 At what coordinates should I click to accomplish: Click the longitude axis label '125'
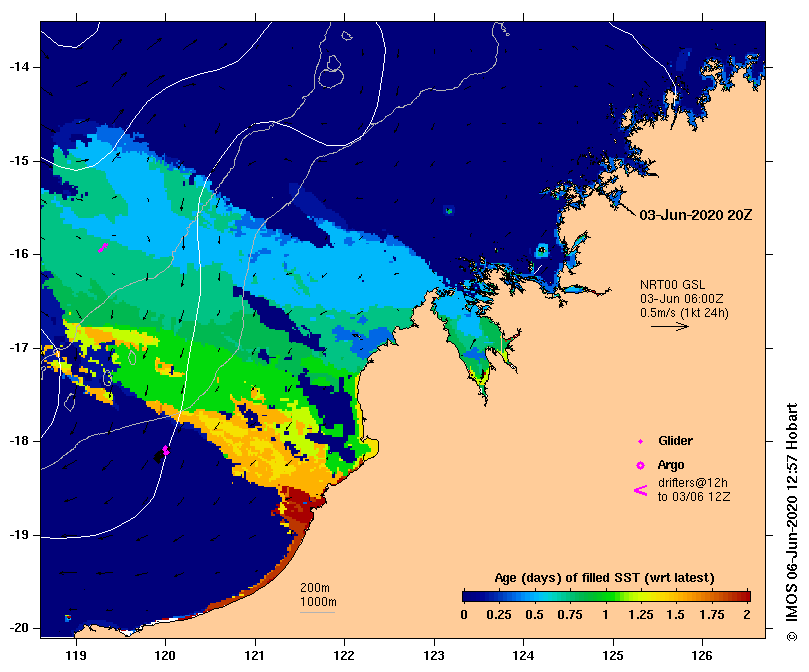tap(613, 655)
